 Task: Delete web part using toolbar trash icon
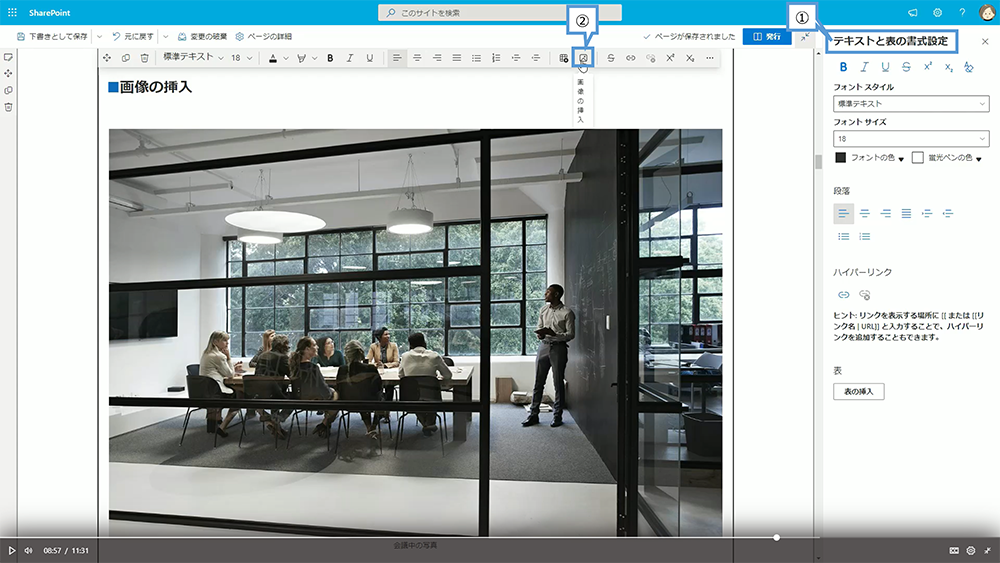click(145, 58)
